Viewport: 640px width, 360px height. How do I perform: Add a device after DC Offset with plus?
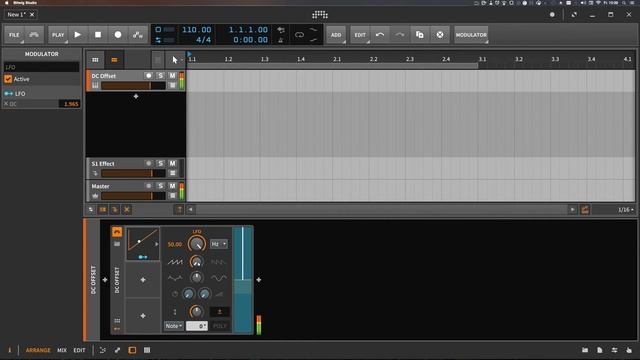pos(259,280)
